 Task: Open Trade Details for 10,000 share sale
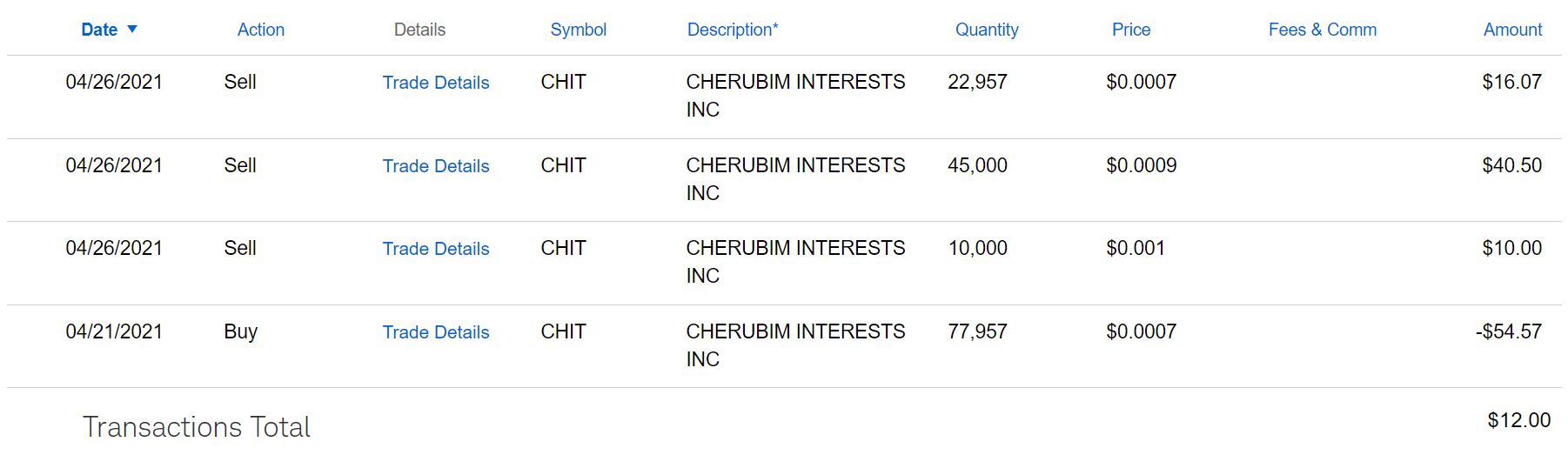point(436,249)
